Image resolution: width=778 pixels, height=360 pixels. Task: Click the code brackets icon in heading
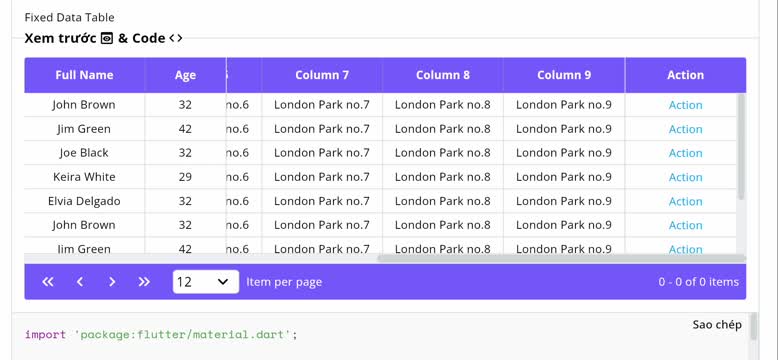(176, 38)
